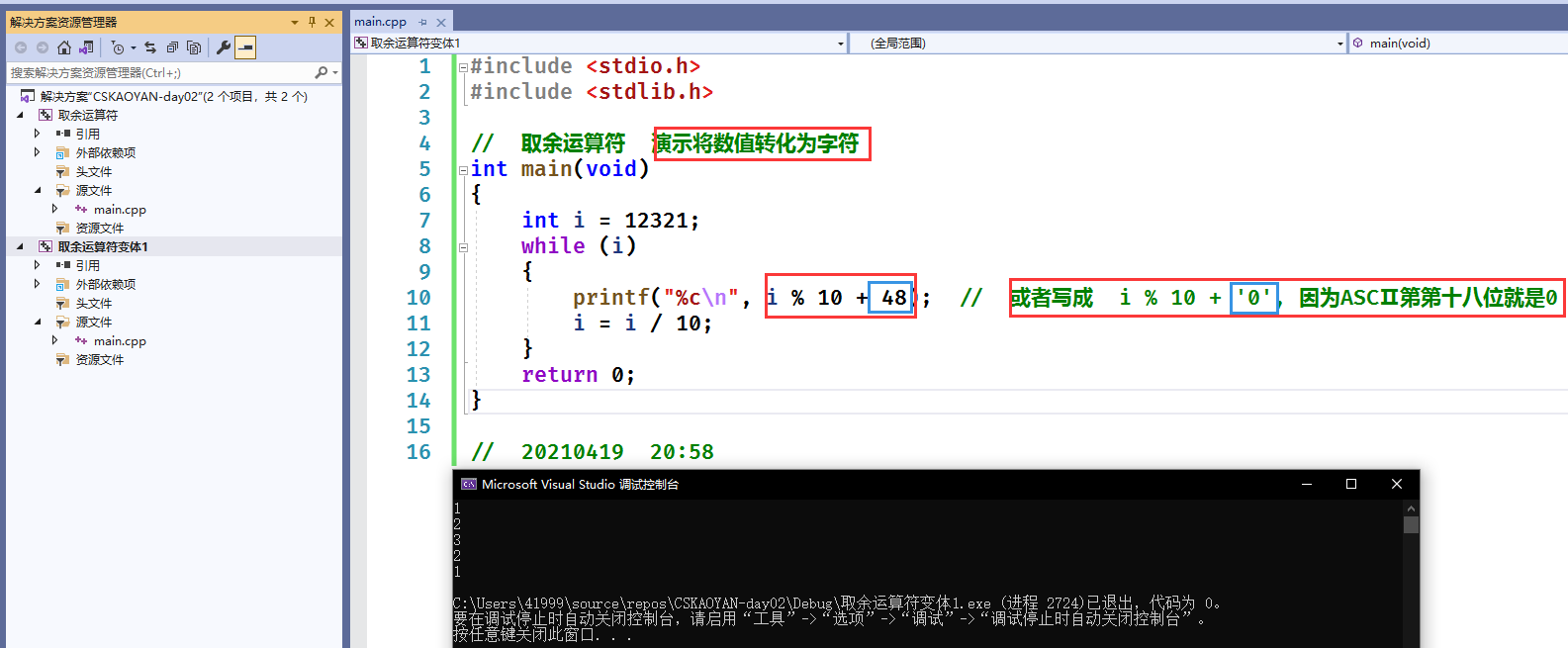This screenshot has width=1568, height=648.
Task: Click line number 10 in editor margin
Action: (x=418, y=298)
